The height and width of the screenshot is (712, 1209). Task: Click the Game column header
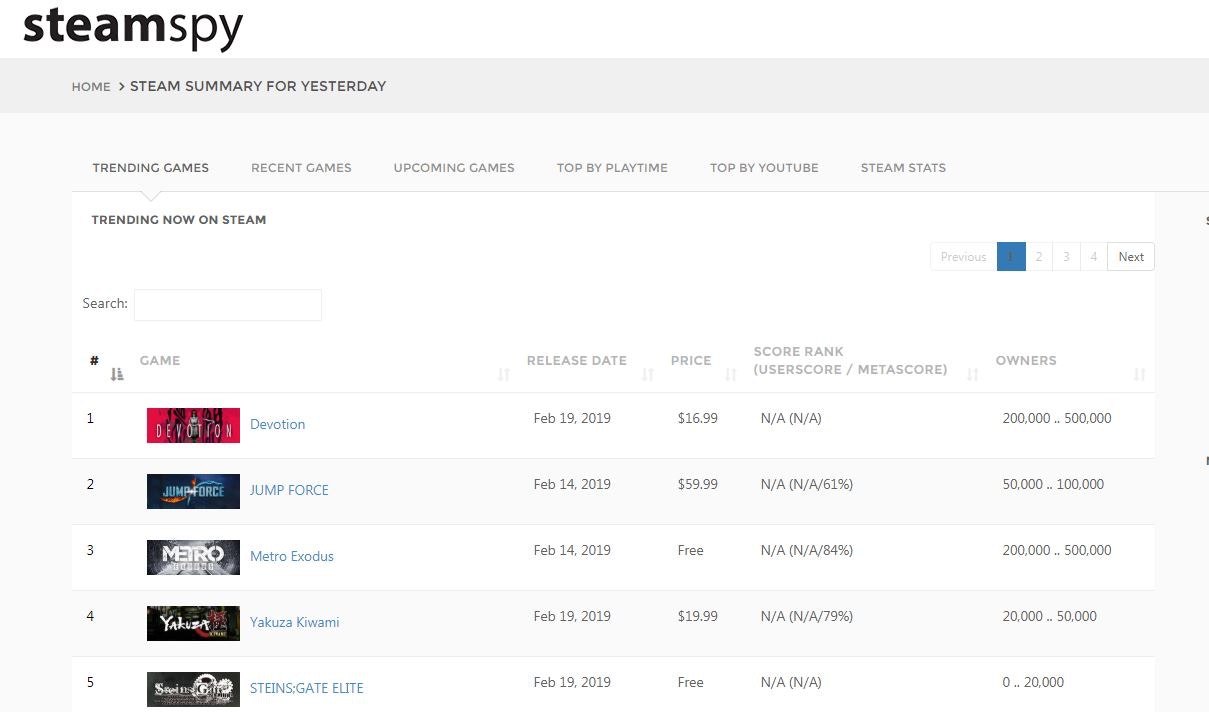click(160, 361)
